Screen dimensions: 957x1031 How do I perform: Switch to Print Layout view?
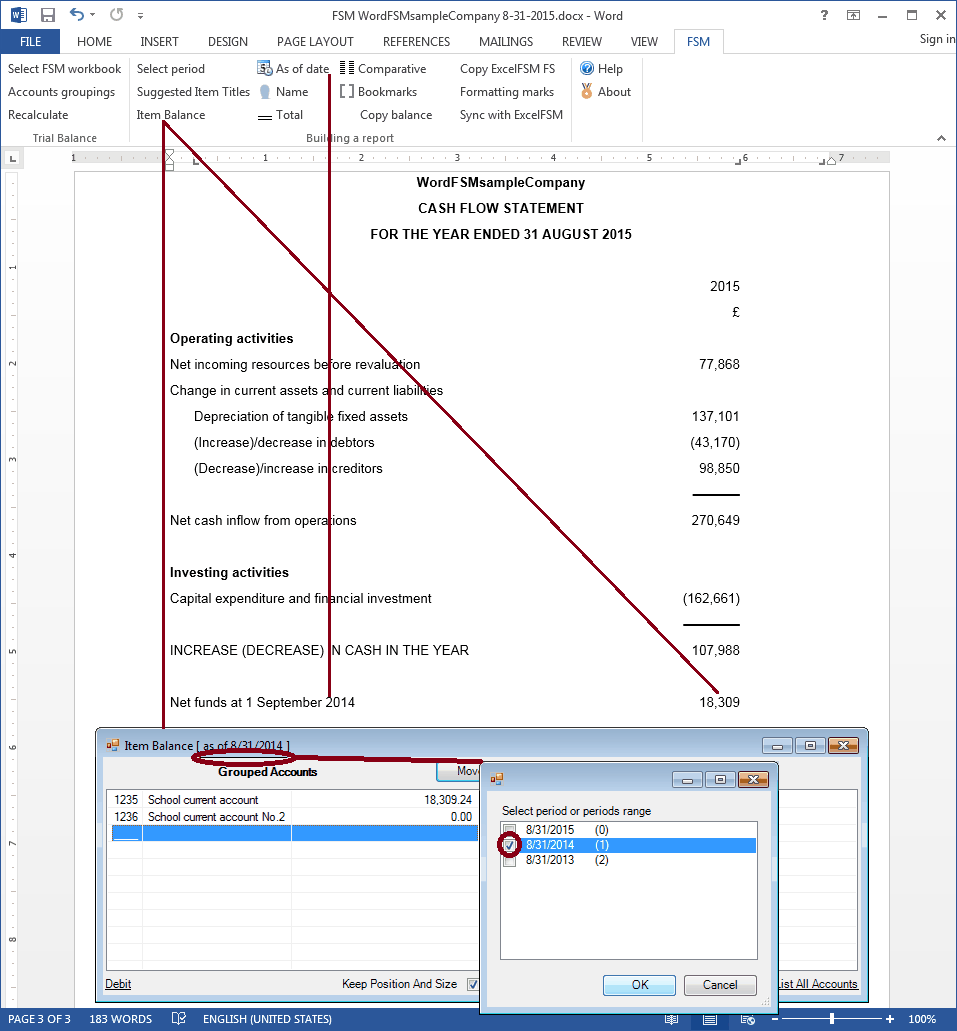coord(710,1019)
